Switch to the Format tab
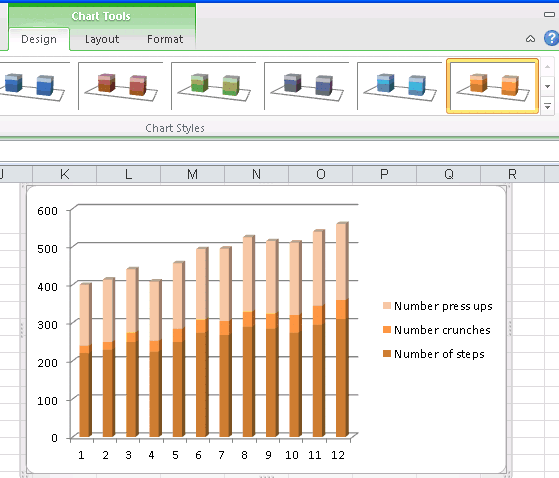 165,39
